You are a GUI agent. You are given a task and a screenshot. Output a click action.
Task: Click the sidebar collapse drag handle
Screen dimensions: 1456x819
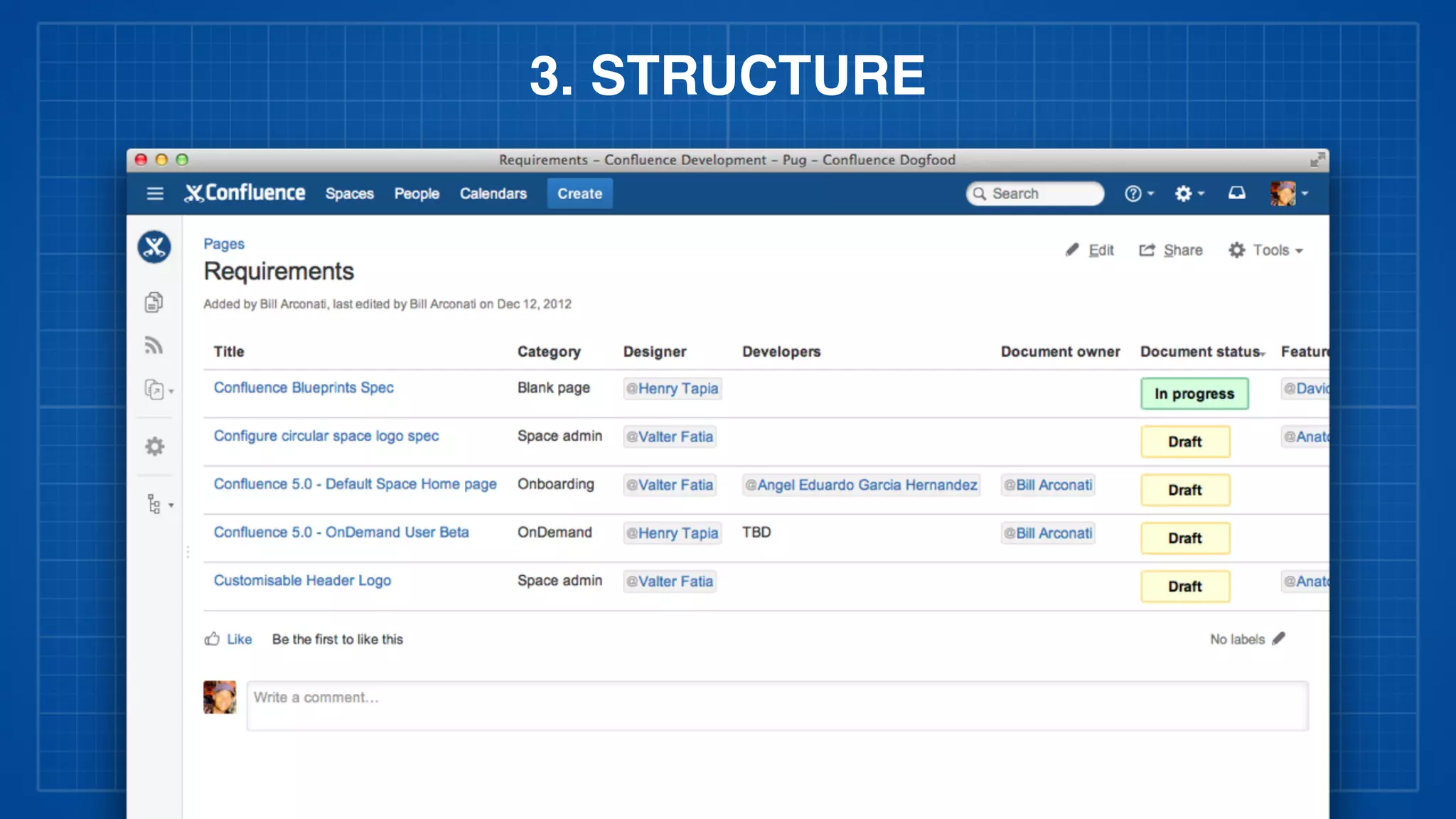tap(188, 552)
